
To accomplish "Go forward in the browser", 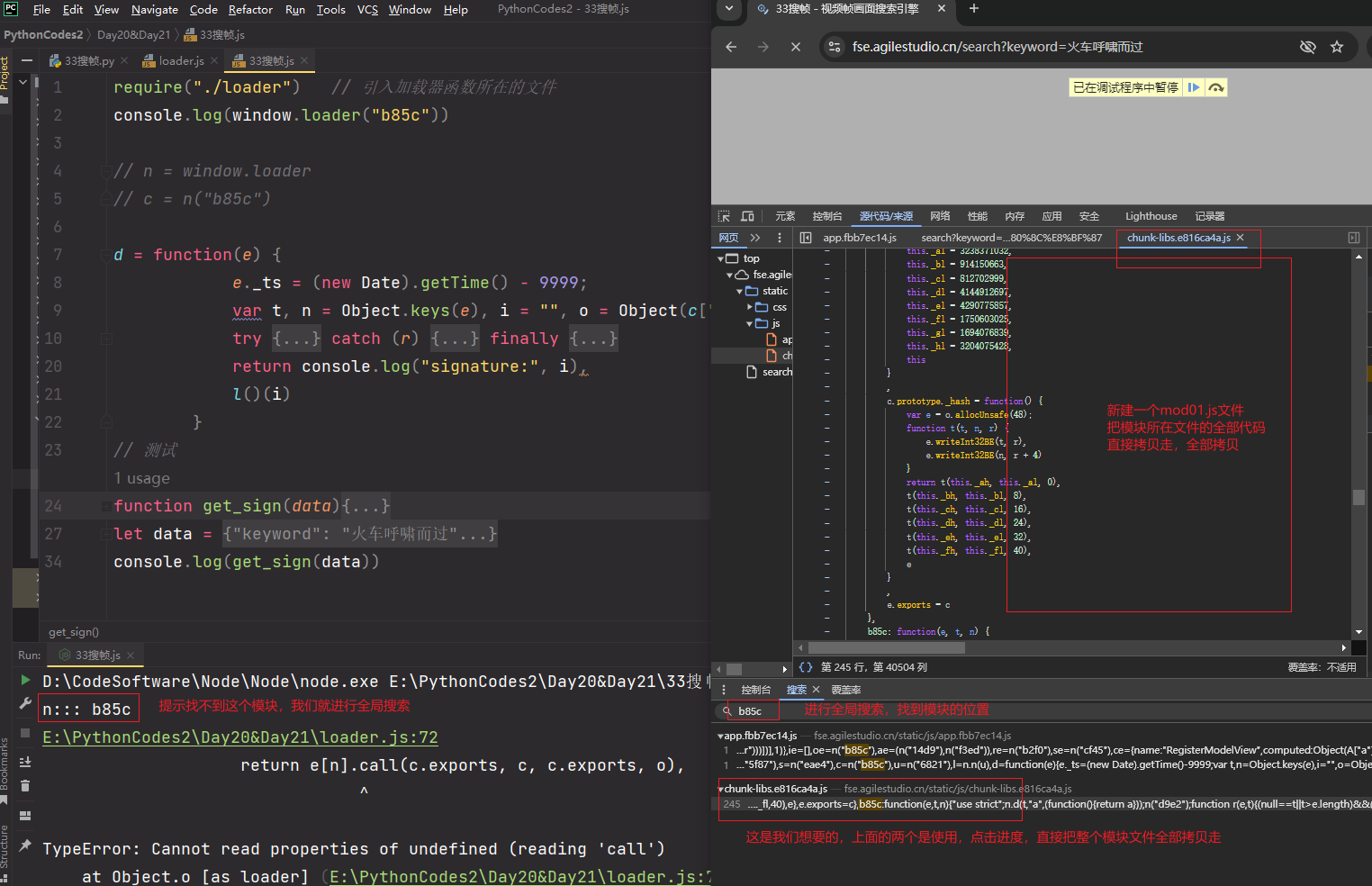I will [763, 47].
